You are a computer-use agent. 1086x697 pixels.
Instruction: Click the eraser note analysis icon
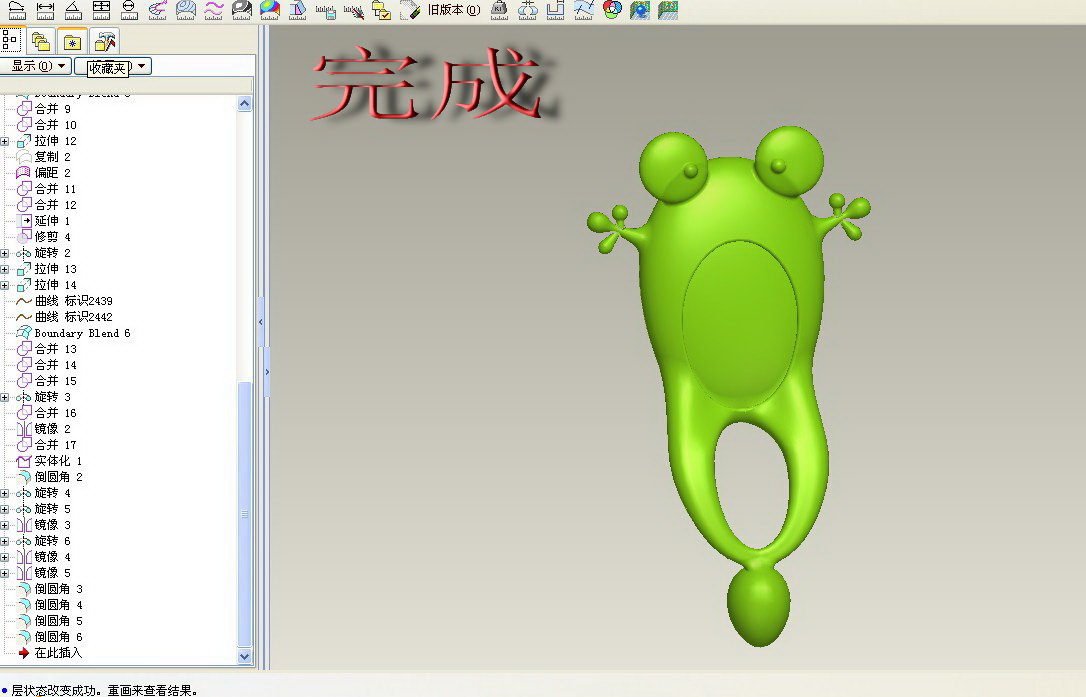(410, 10)
